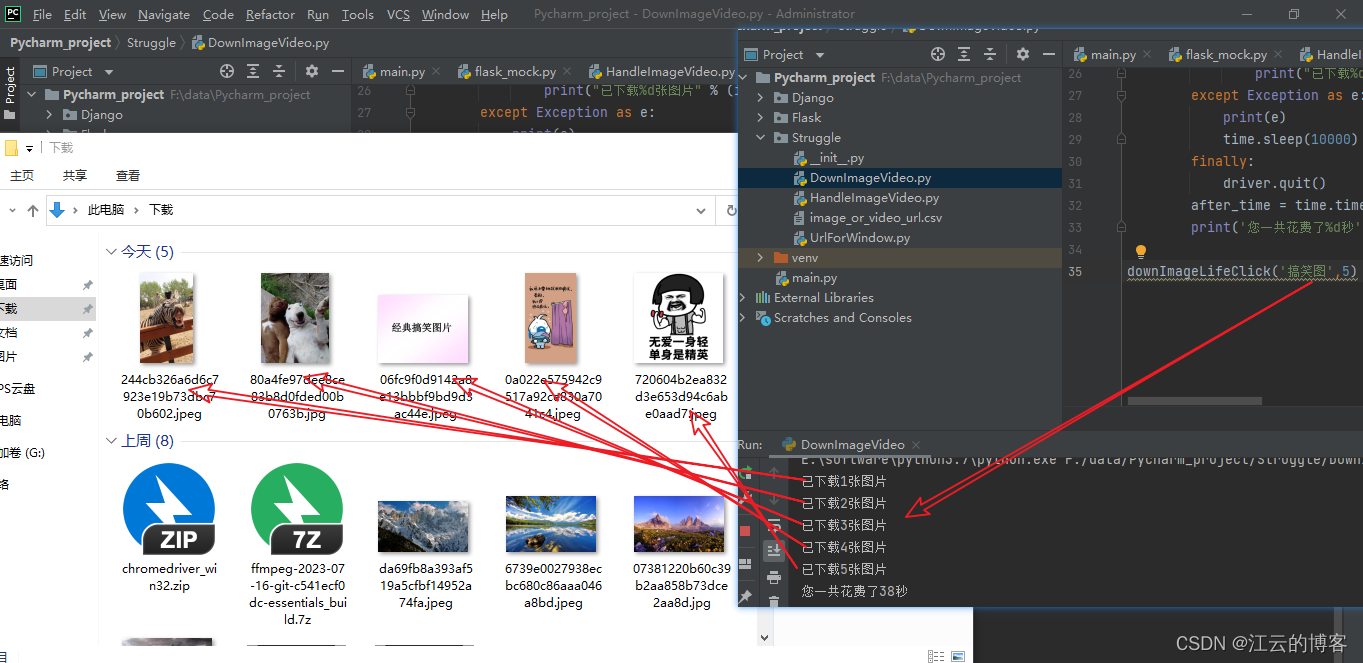Open Project panel gear settings in overlapping PyCharm
The width and height of the screenshot is (1363, 663).
coord(1022,54)
